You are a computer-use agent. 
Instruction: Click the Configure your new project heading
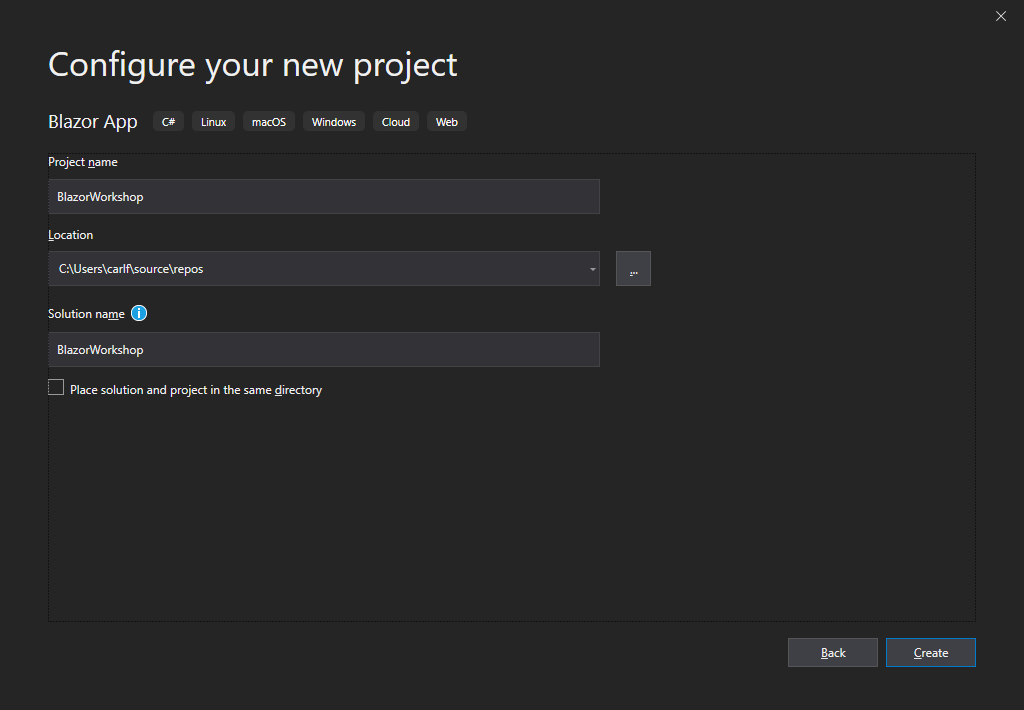click(x=253, y=65)
